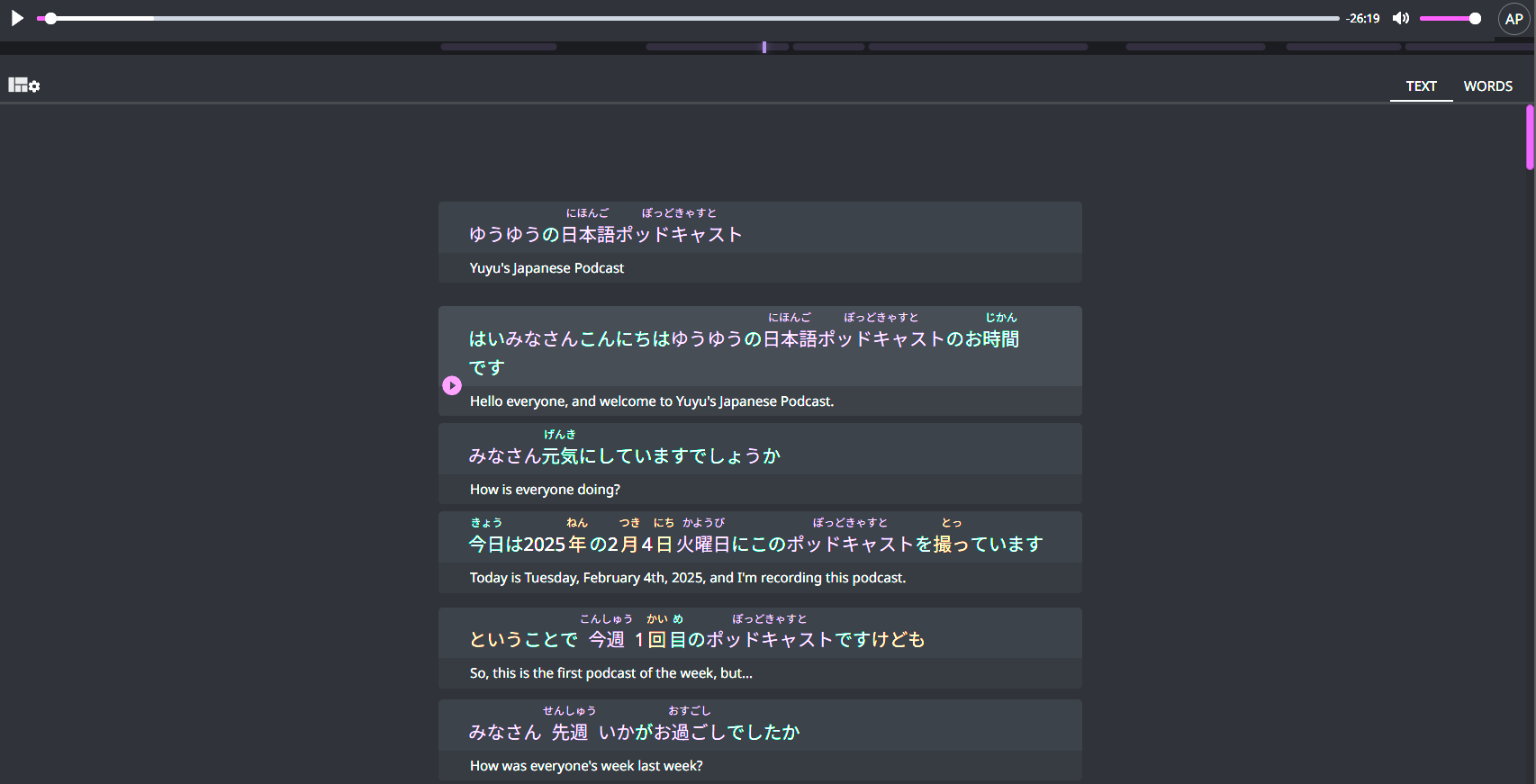Click the purple timeline position marker
Screen dimensions: 1536x784
[x=764, y=47]
